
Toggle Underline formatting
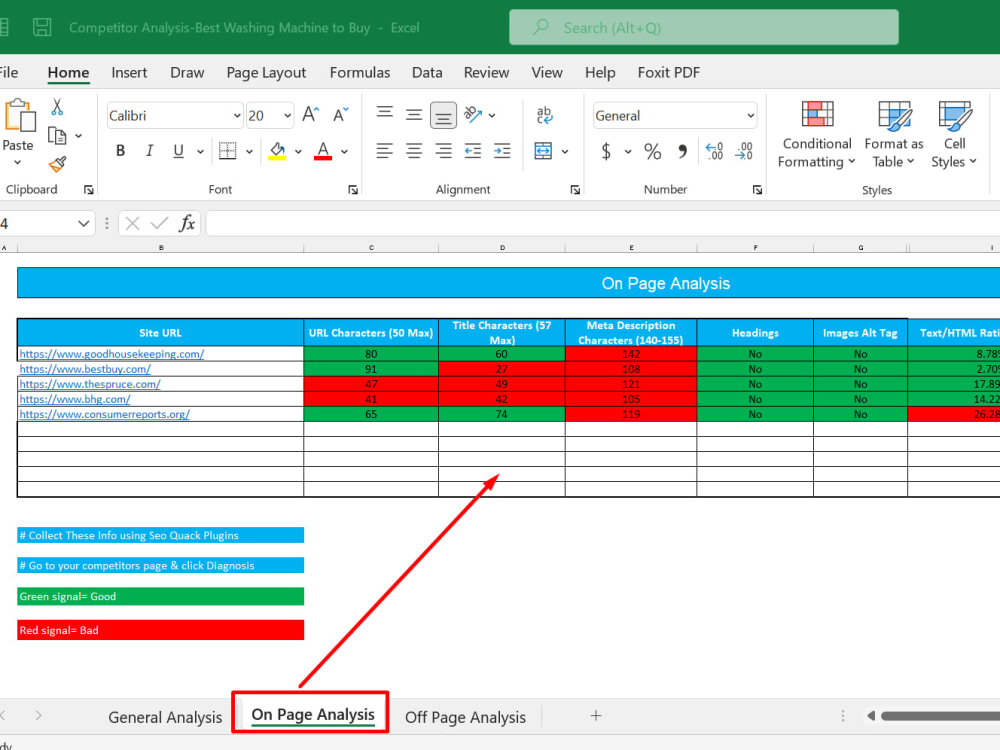pyautogui.click(x=179, y=151)
